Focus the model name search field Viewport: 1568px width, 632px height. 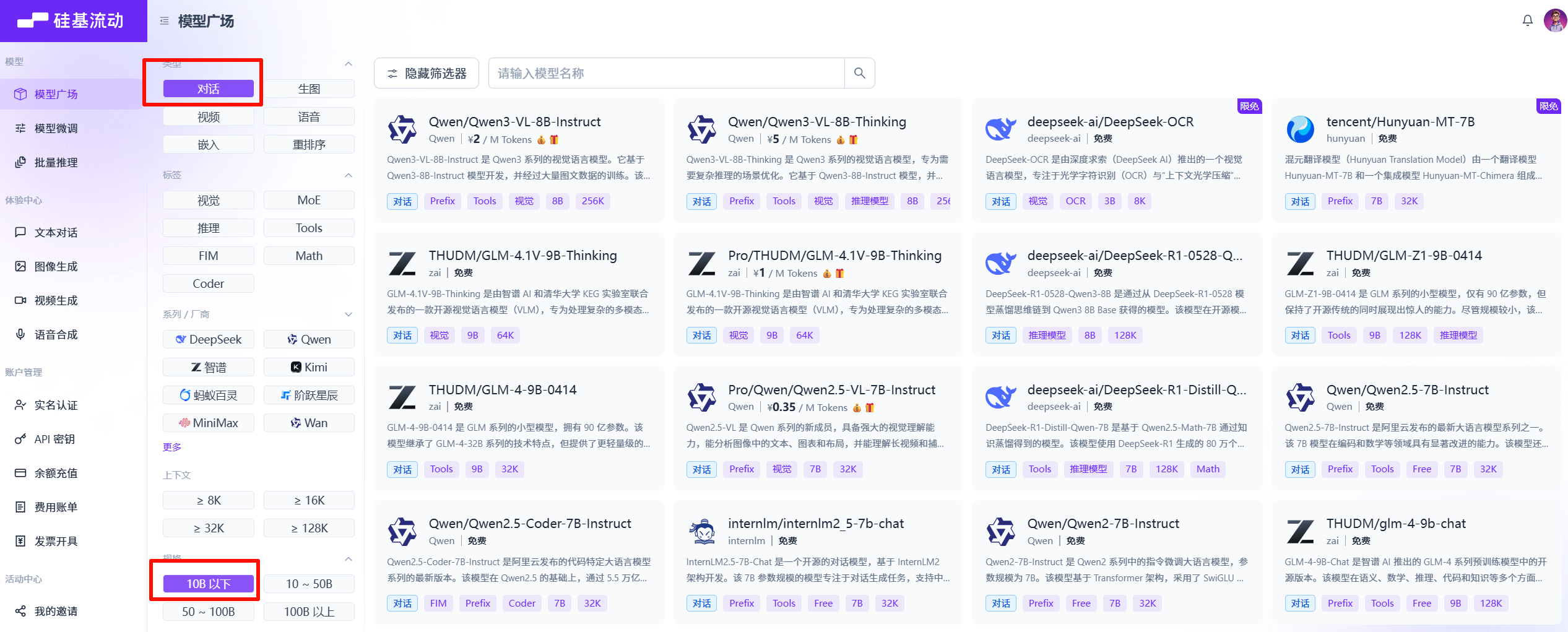[665, 73]
